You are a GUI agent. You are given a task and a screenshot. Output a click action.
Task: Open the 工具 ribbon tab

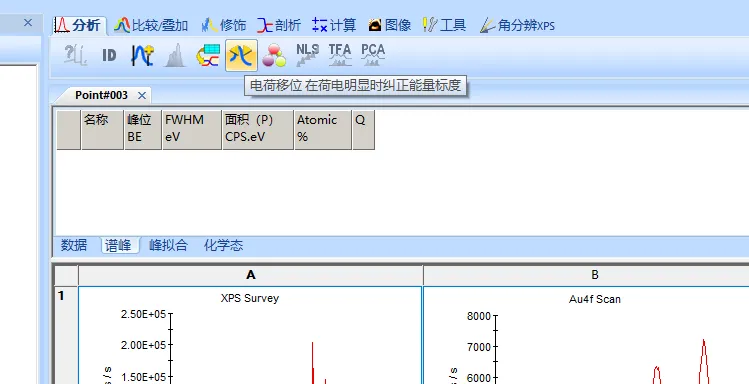click(x=444, y=25)
